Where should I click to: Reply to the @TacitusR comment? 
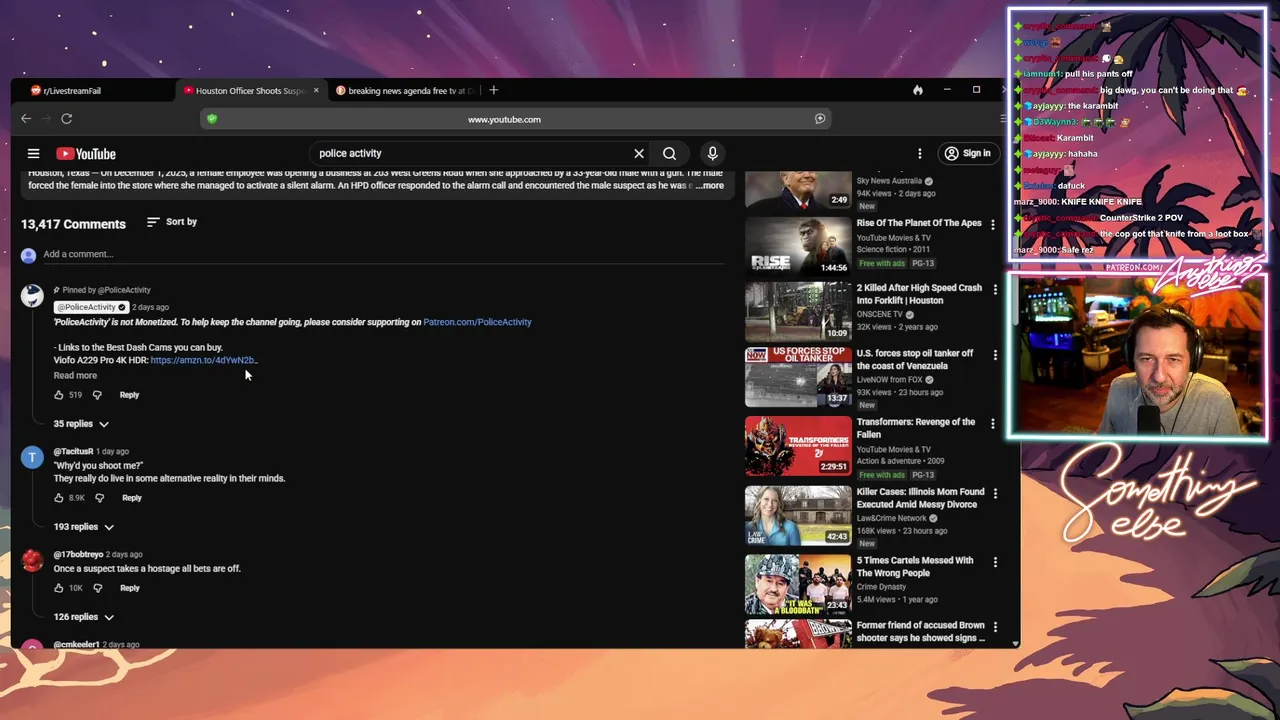click(131, 498)
